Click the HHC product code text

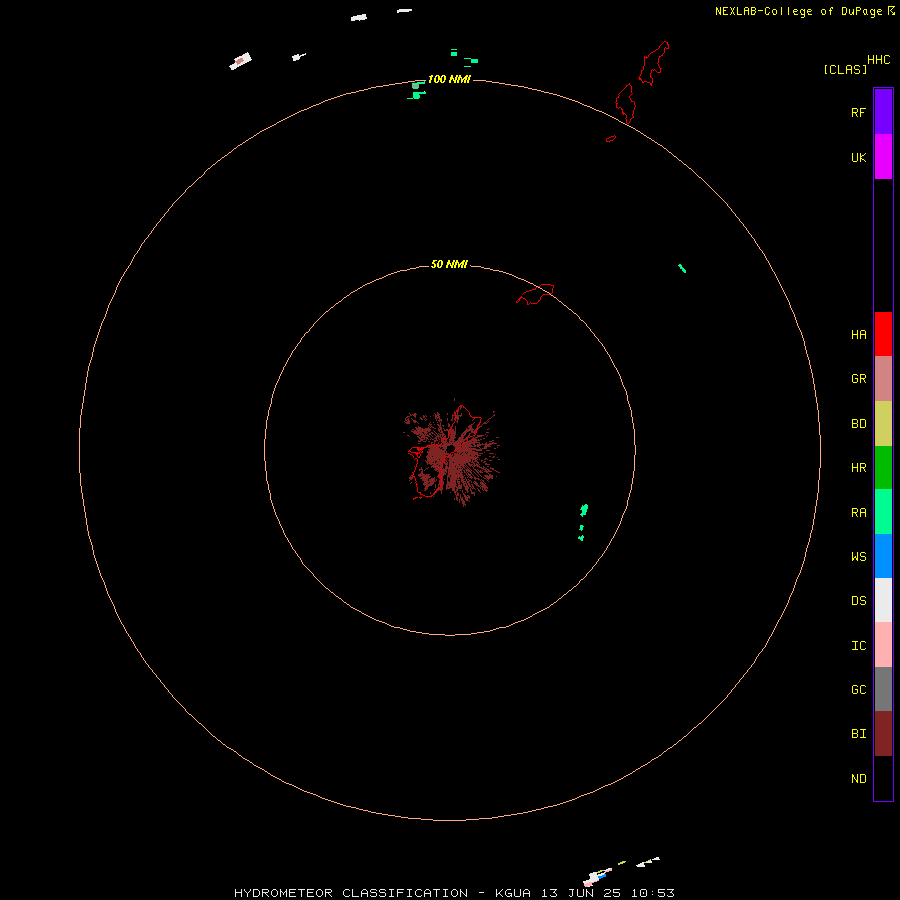(879, 60)
